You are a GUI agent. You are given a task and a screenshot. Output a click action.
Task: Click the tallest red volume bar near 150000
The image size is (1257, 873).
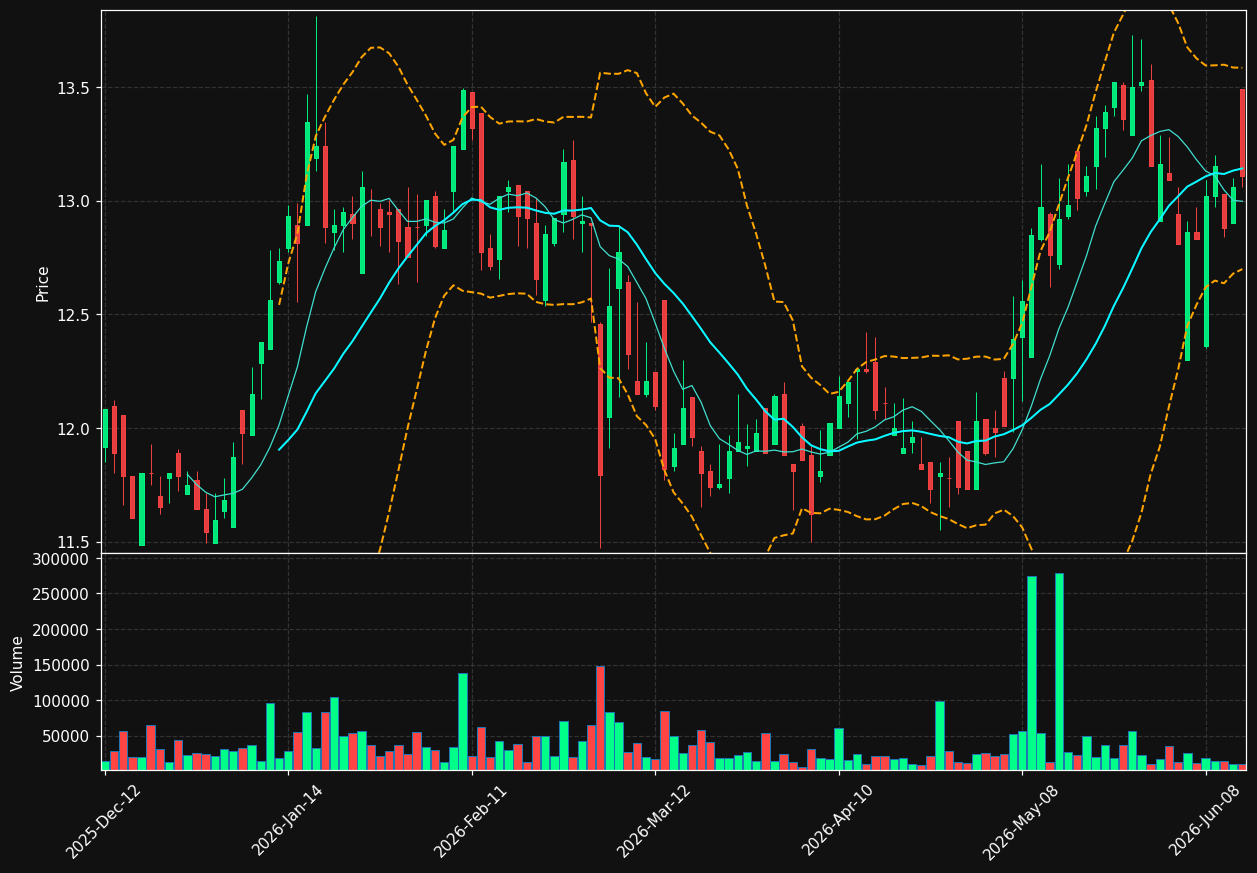tap(600, 718)
